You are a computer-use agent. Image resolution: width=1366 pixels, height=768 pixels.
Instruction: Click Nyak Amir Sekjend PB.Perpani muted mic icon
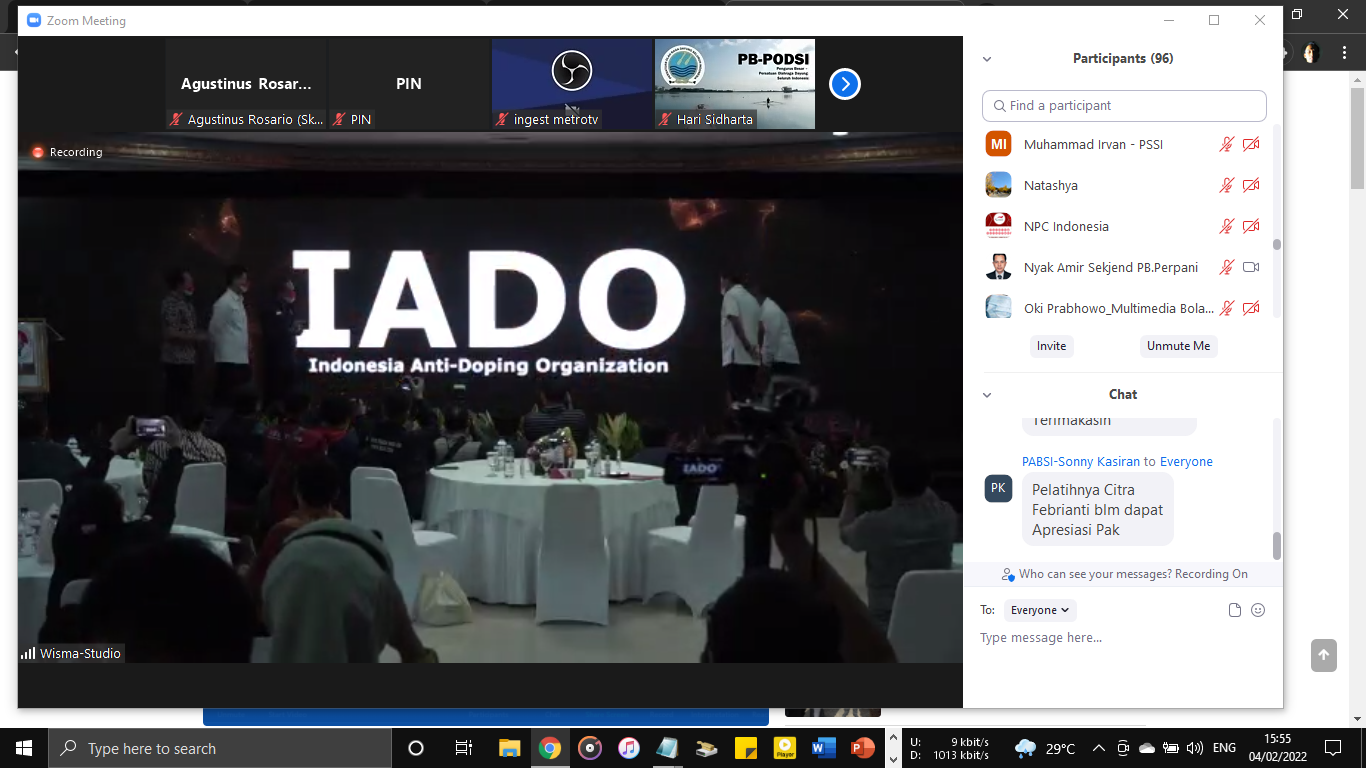point(1227,268)
